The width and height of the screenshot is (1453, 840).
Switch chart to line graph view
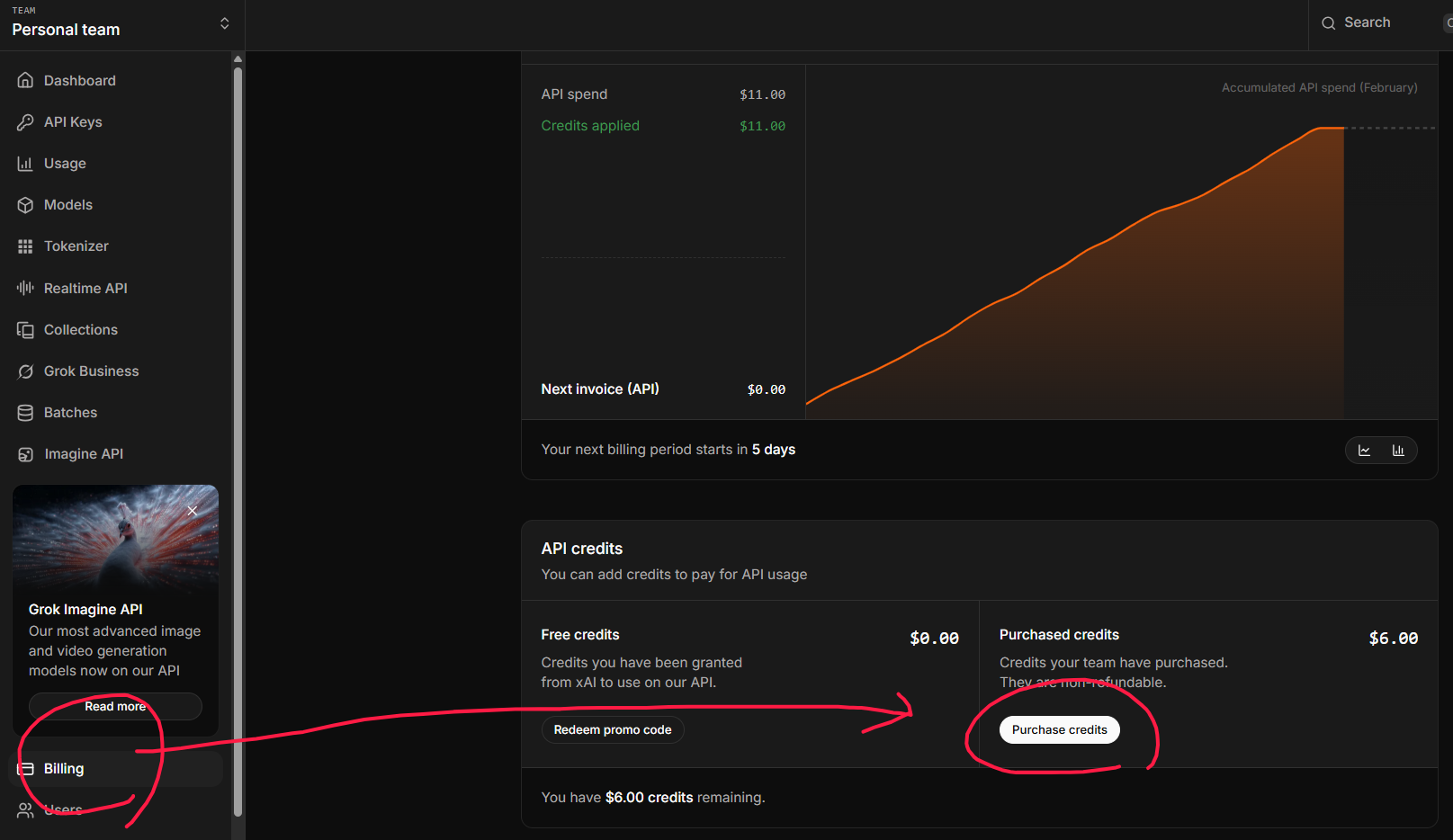(x=1364, y=450)
